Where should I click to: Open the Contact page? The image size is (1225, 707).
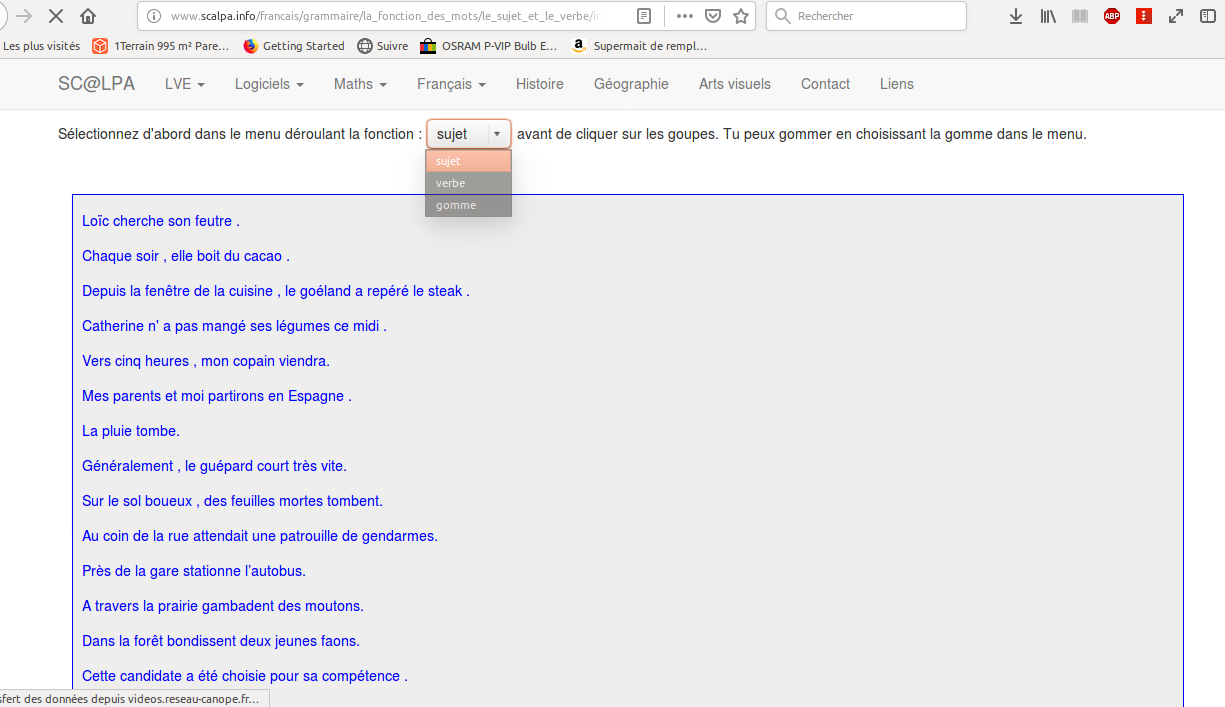[x=825, y=84]
